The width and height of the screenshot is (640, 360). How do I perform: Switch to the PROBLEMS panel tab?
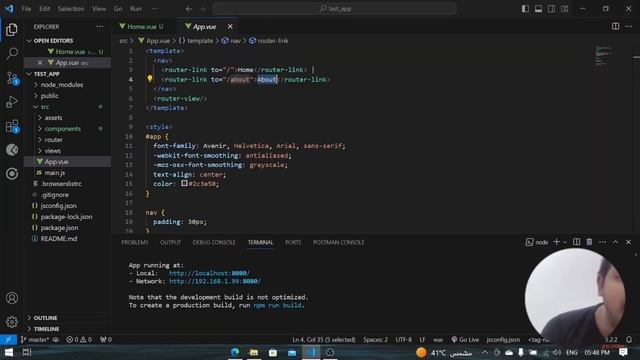(135, 242)
